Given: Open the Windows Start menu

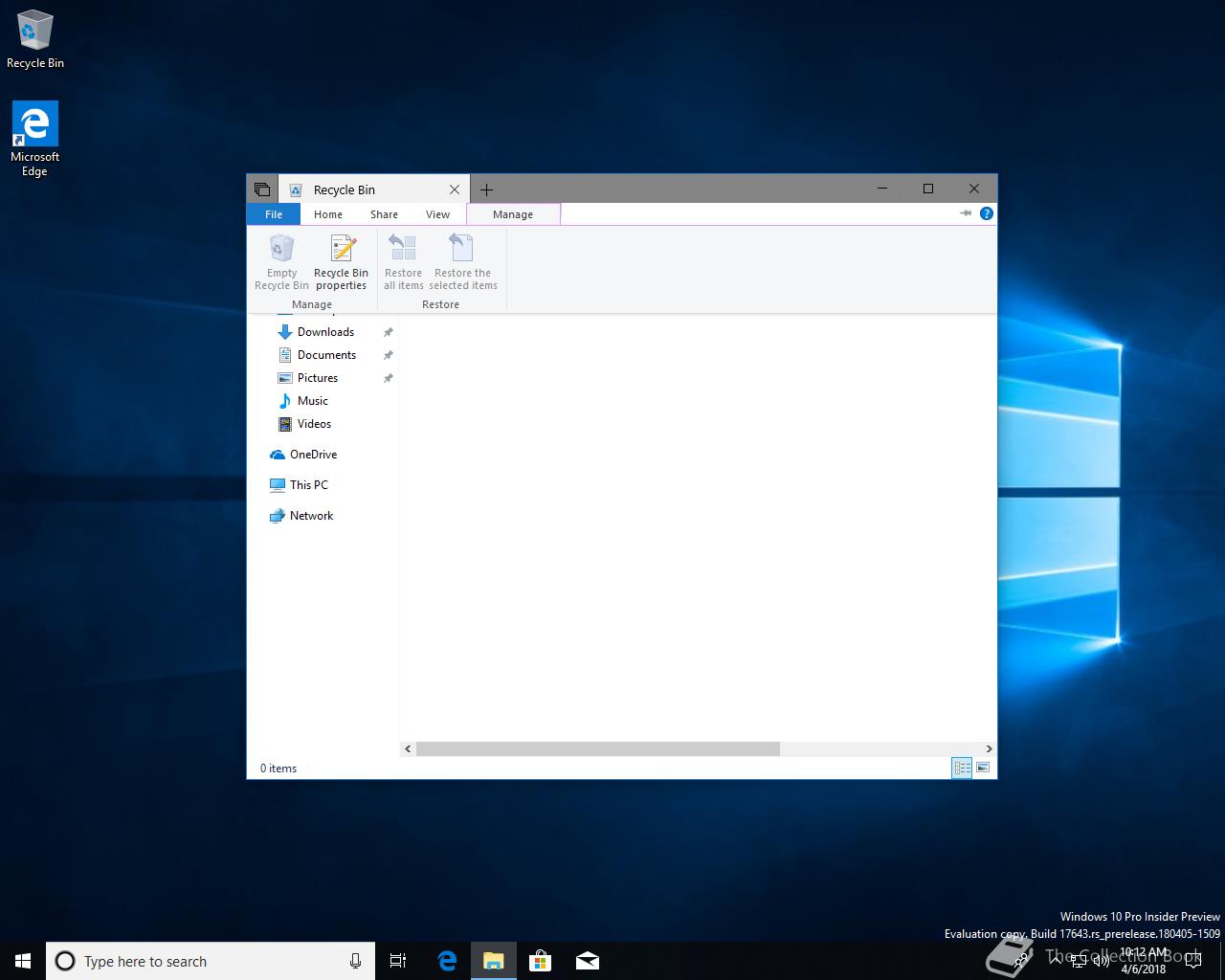Looking at the screenshot, I should click(23, 961).
